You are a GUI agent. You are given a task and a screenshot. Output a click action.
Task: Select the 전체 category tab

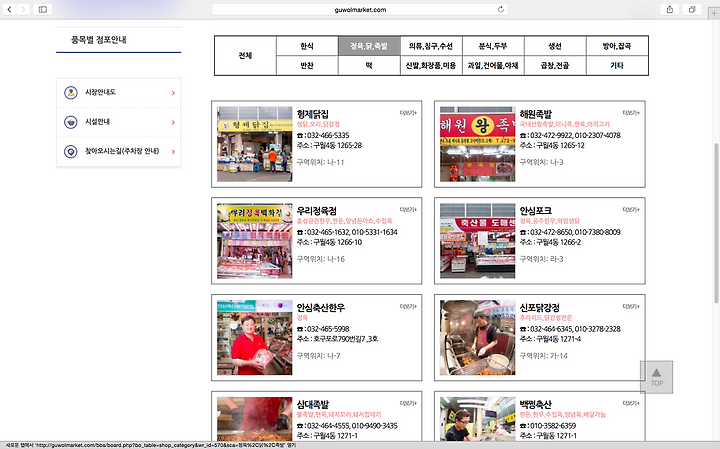pyautogui.click(x=245, y=56)
